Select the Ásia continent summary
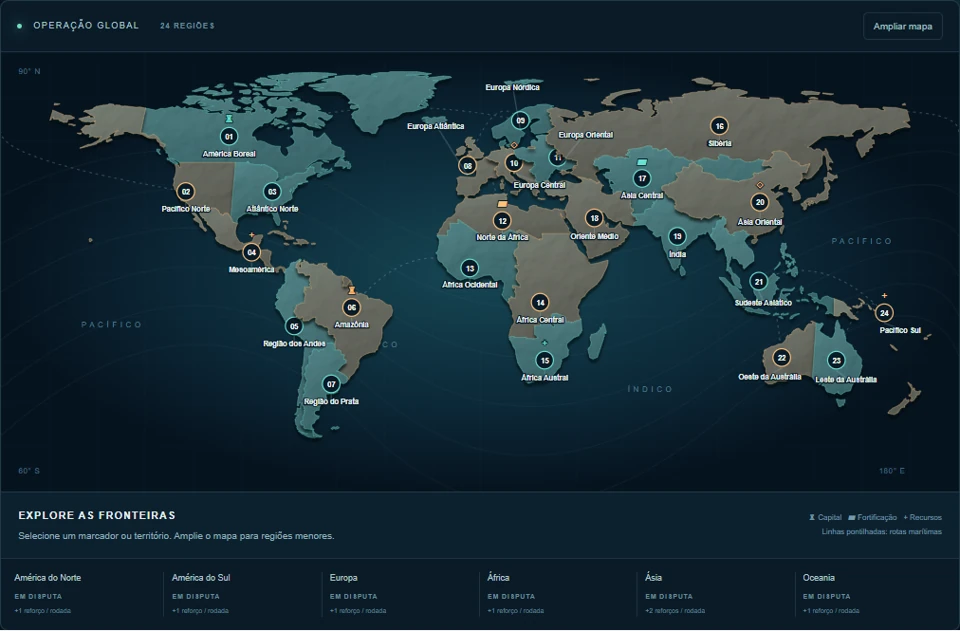The width and height of the screenshot is (960, 631). click(x=713, y=593)
